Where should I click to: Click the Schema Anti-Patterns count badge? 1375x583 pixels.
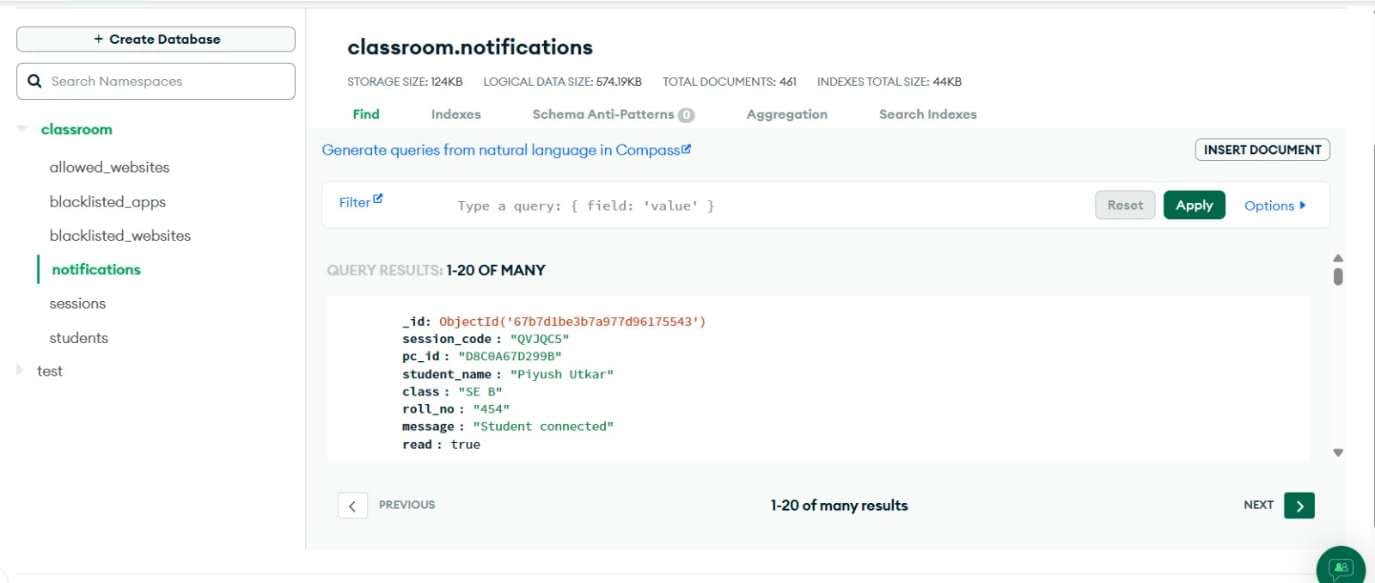686,115
